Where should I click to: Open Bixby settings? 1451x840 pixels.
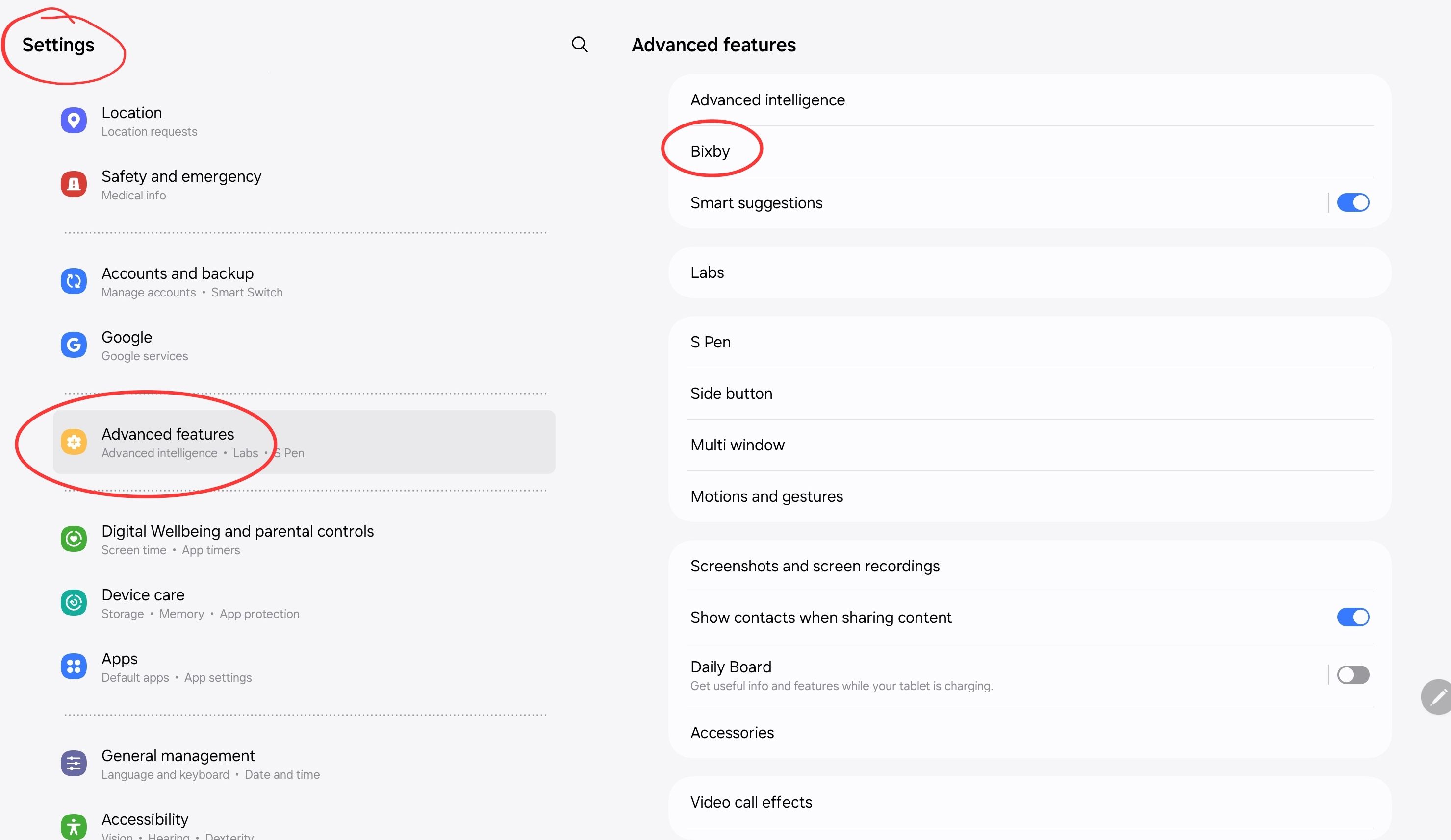coord(710,151)
